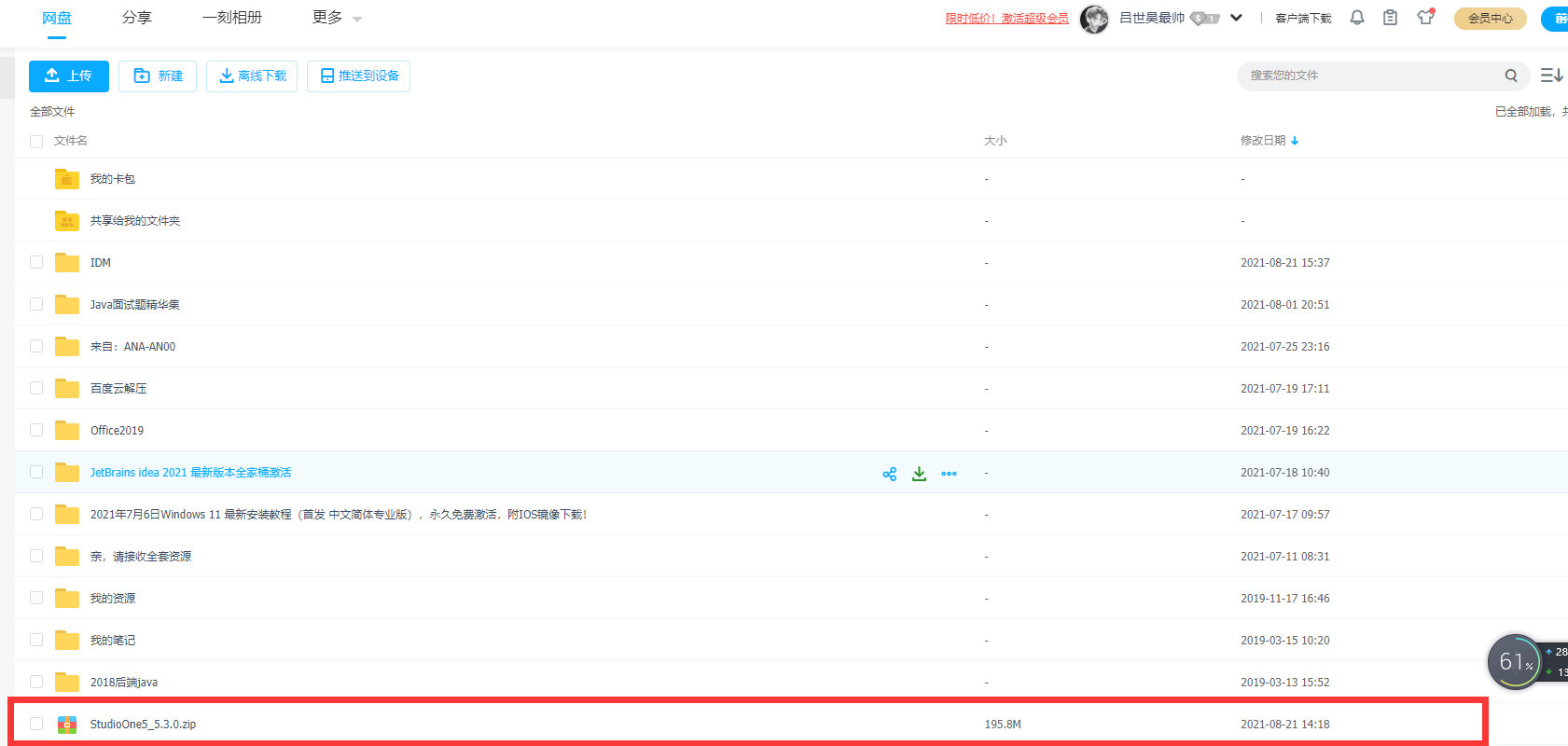
Task: Check the 来自：ANA-AN00 checkbox
Action: click(36, 346)
